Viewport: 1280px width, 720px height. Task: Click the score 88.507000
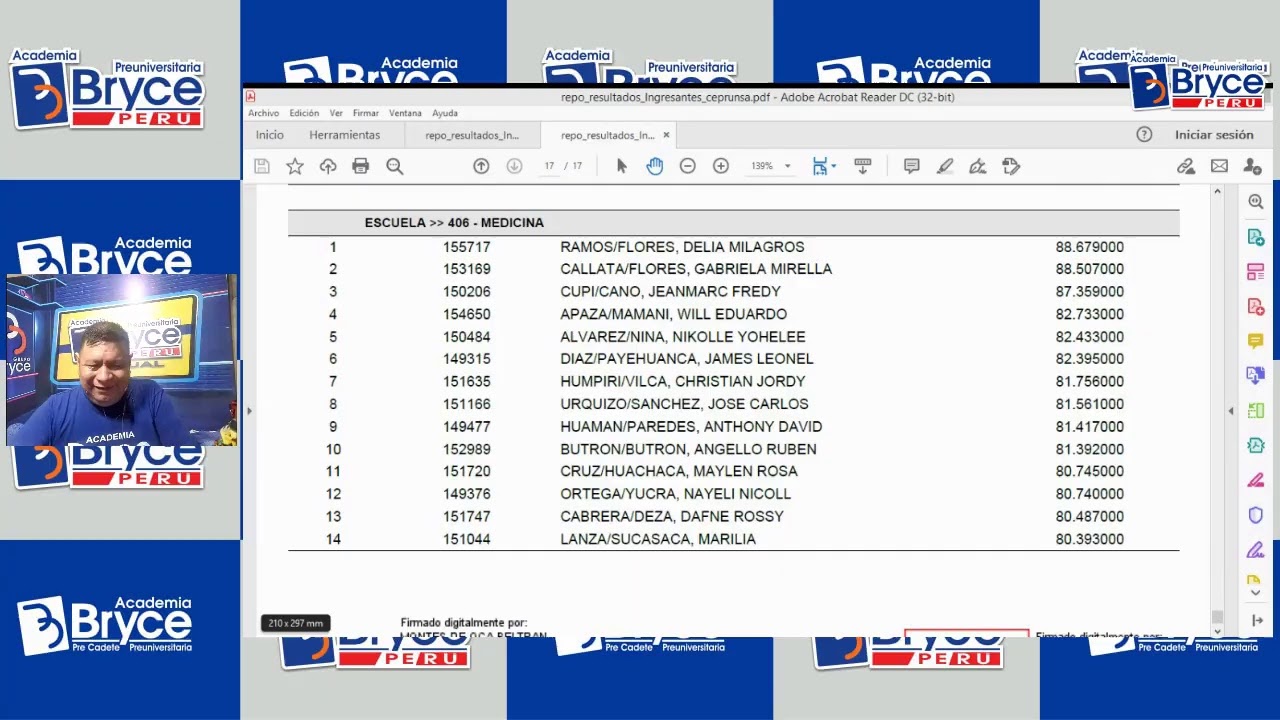[x=1089, y=269]
